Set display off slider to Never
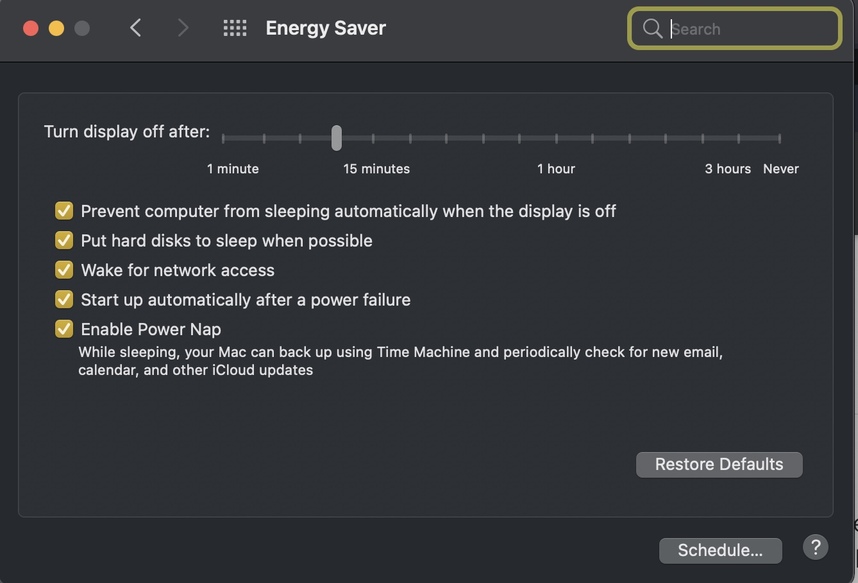The width and height of the screenshot is (858, 583). coord(779,138)
